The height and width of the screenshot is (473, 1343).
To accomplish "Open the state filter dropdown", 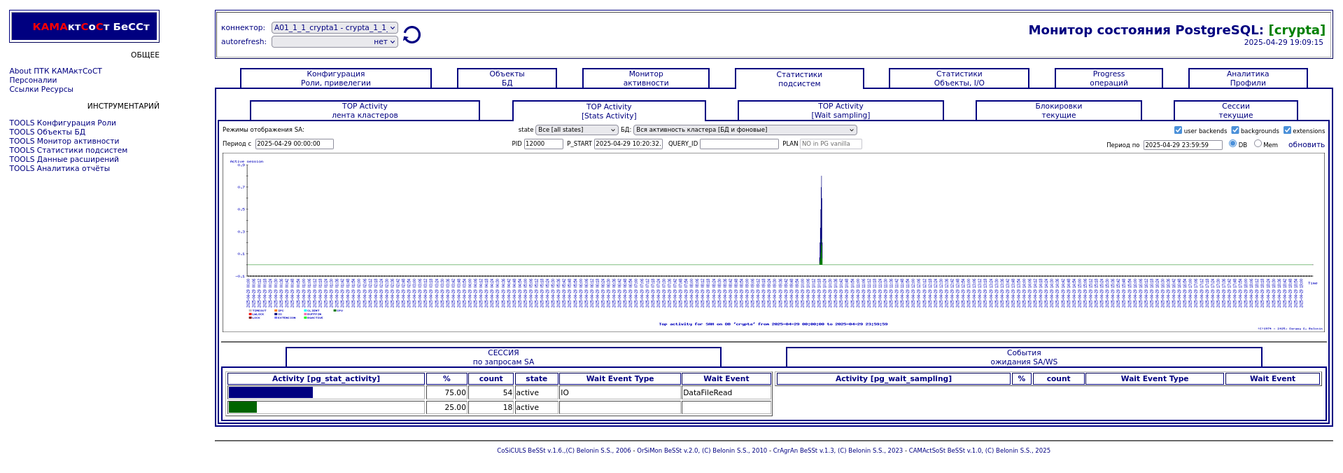I will click(577, 130).
